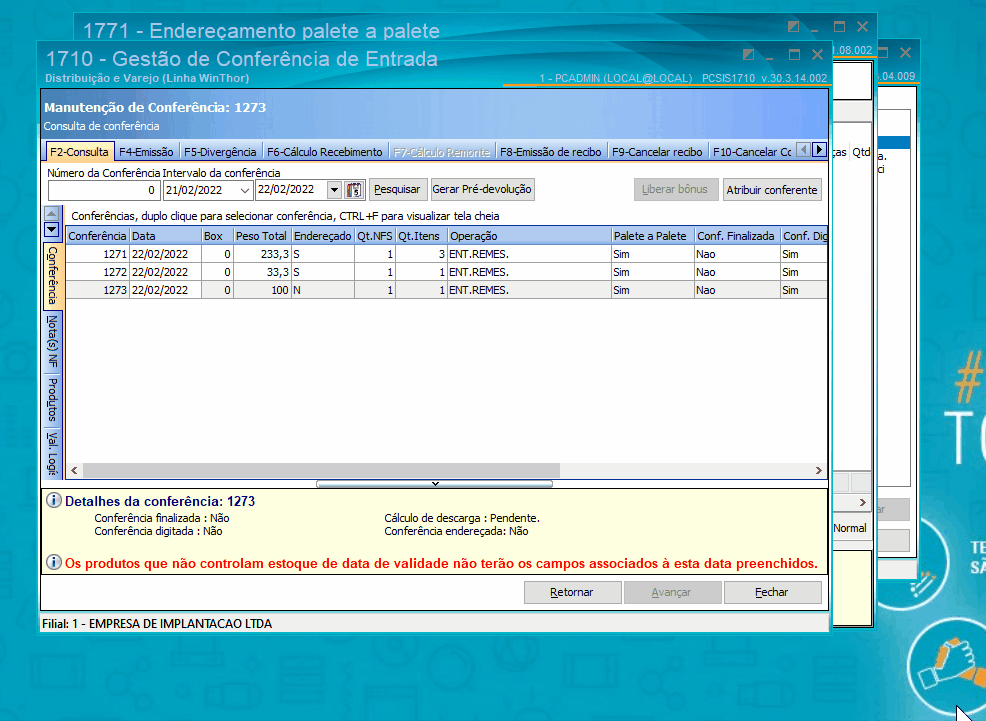Click the vertical tabs scroll-down arrow
This screenshot has height=721, width=986.
click(x=52, y=229)
